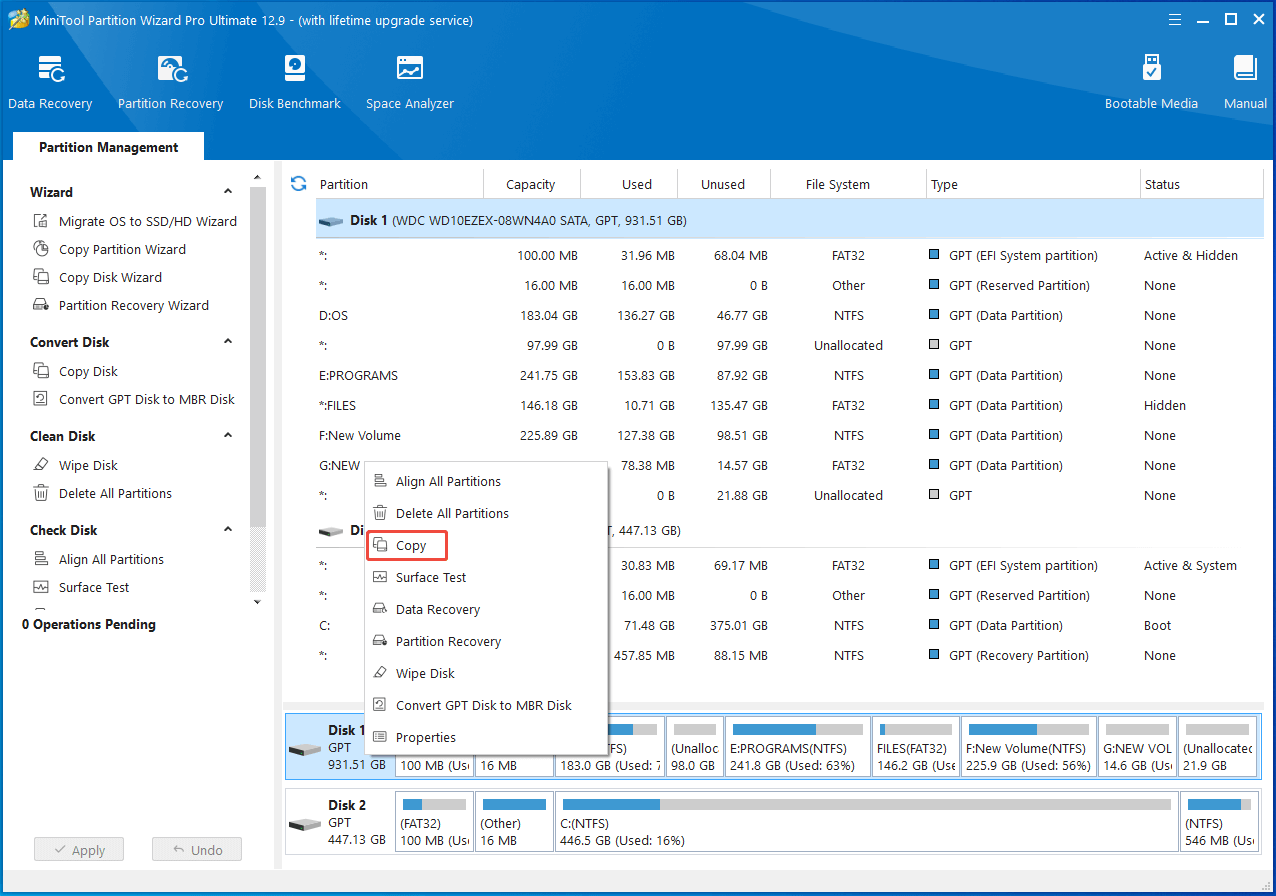Select C:(NTFS) 446.5 GB block in disk map

click(866, 821)
